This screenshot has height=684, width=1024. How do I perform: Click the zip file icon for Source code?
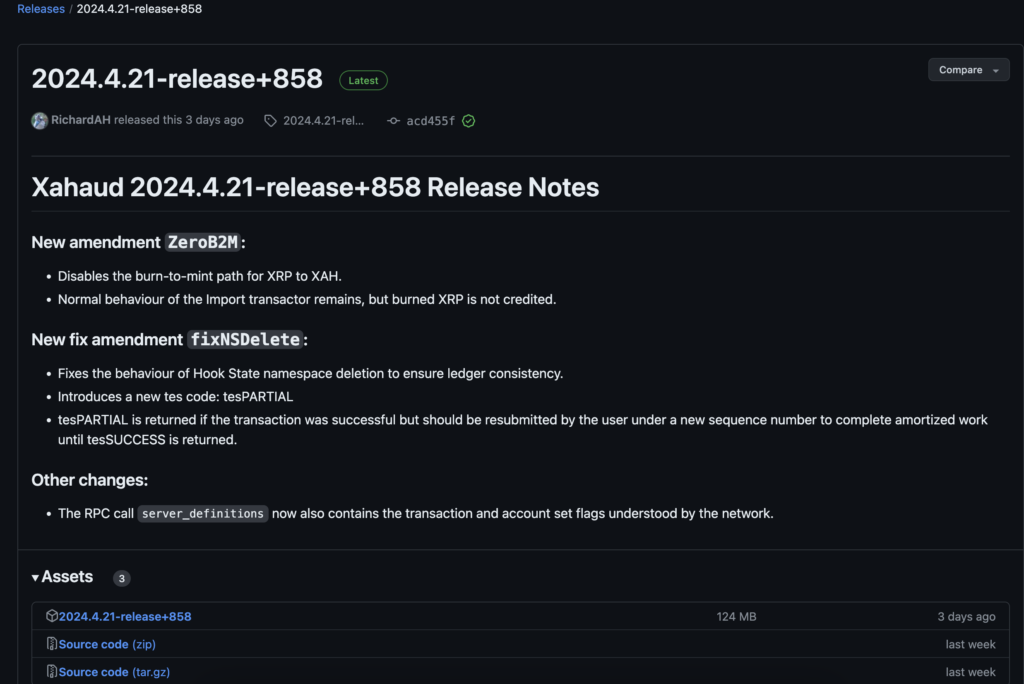pos(52,645)
